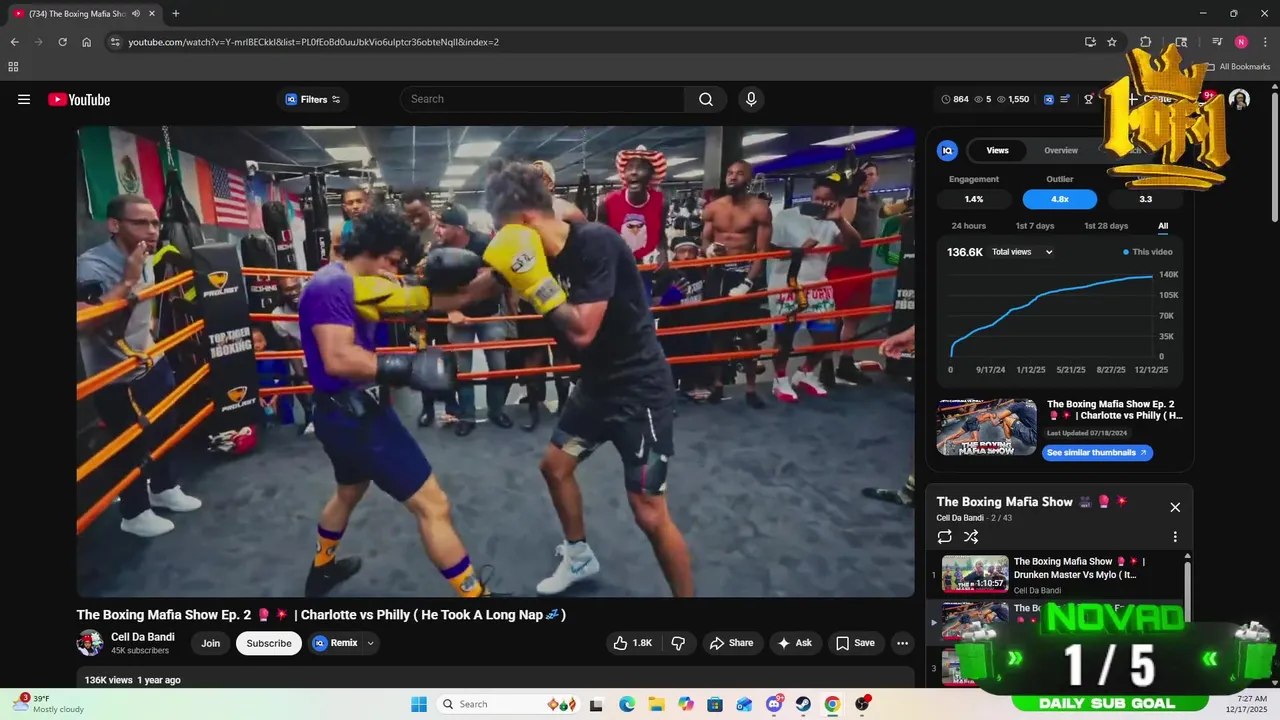
Task: Toggle playlist shuffle icon
Action: pos(971,537)
